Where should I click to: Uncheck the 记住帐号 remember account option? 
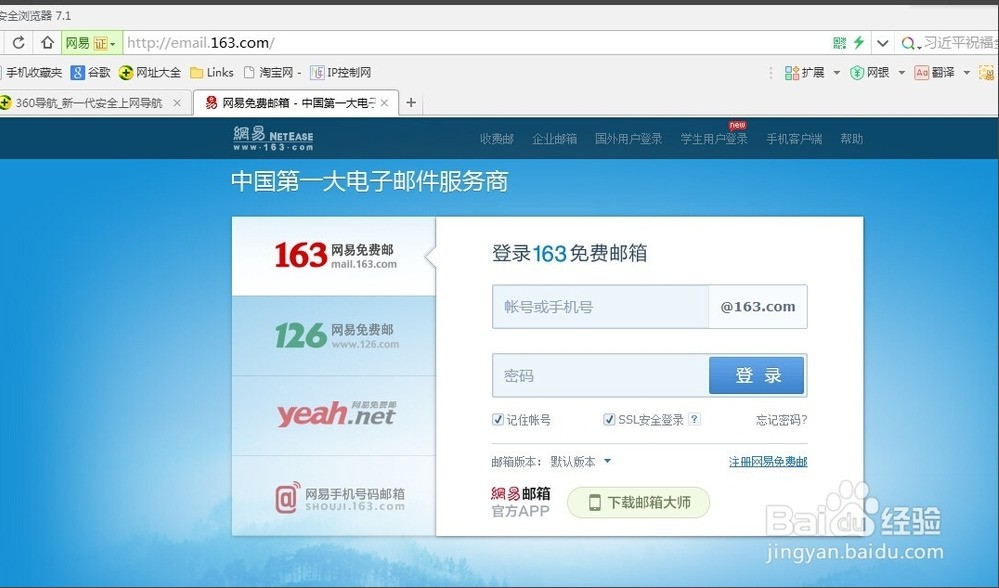point(497,419)
